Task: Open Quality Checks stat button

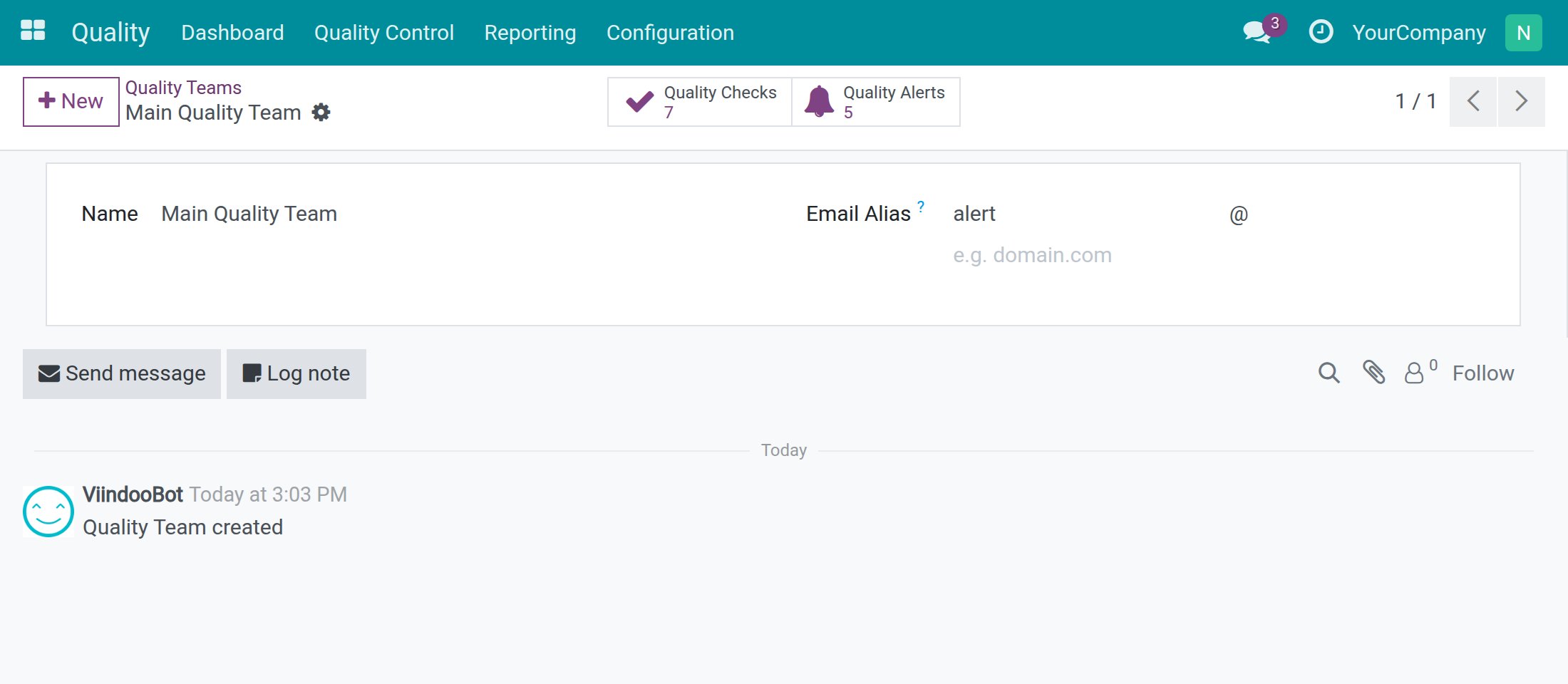Action: (700, 102)
